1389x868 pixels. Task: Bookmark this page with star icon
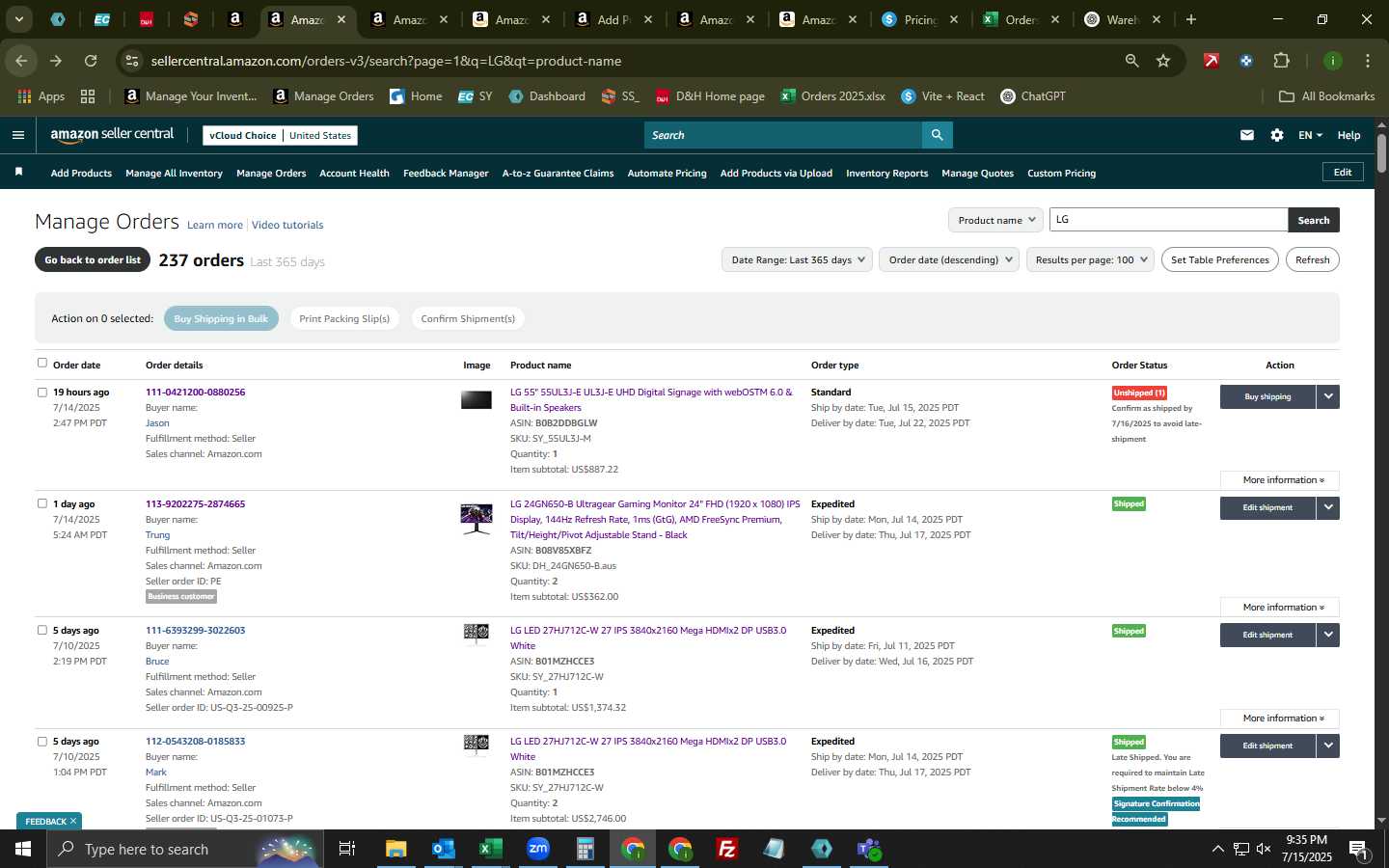(1163, 61)
